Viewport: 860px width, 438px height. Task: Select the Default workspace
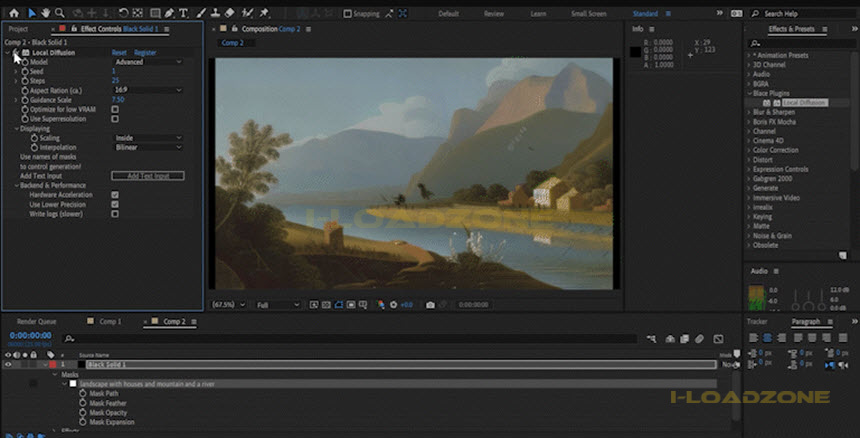coord(448,14)
